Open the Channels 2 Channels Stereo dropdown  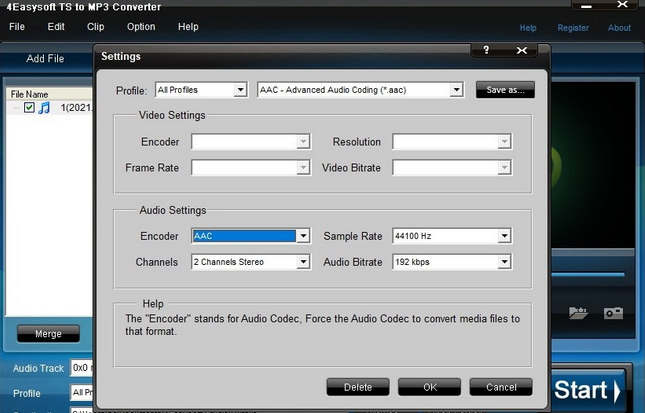pos(251,262)
